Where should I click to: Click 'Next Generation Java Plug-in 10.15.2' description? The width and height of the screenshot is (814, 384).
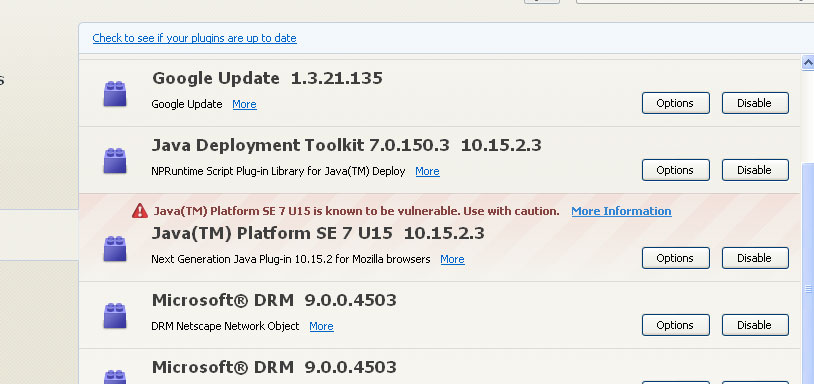291,259
